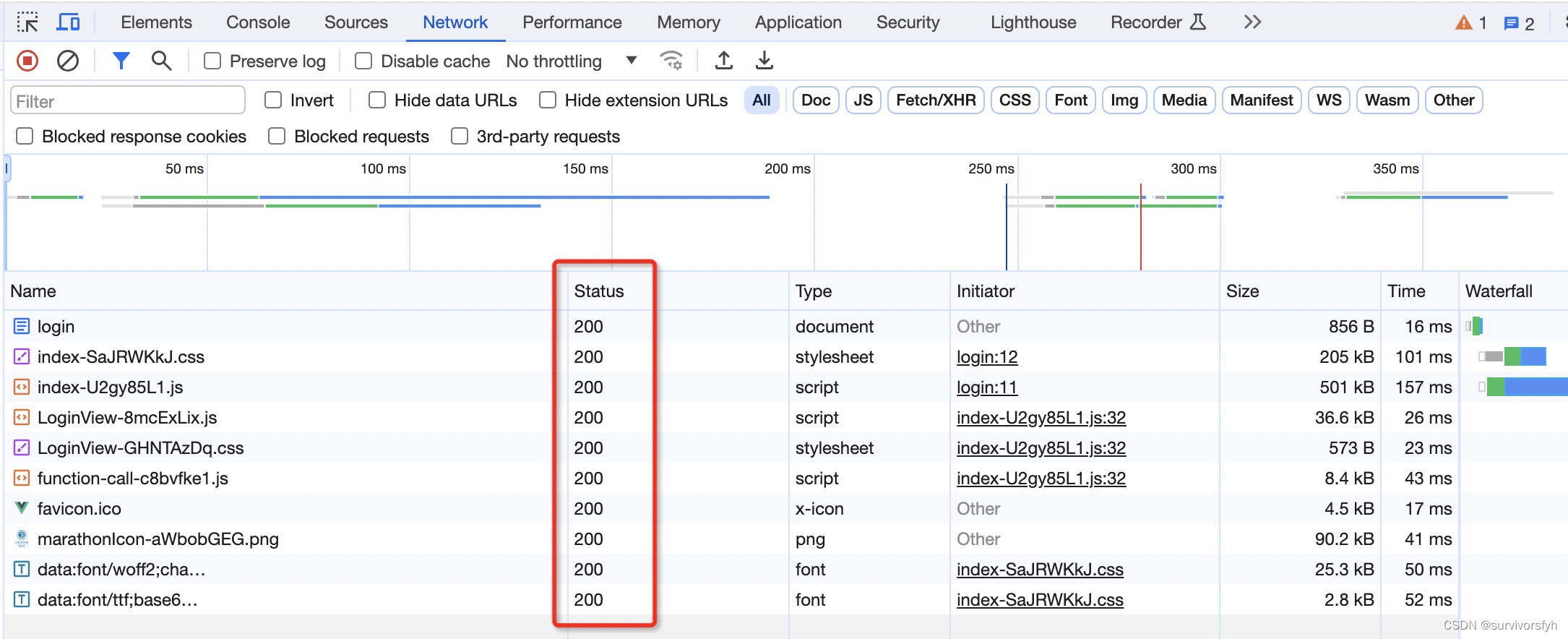Toggle the device toolbar icon
The image size is (1568, 639).
pyautogui.click(x=68, y=22)
